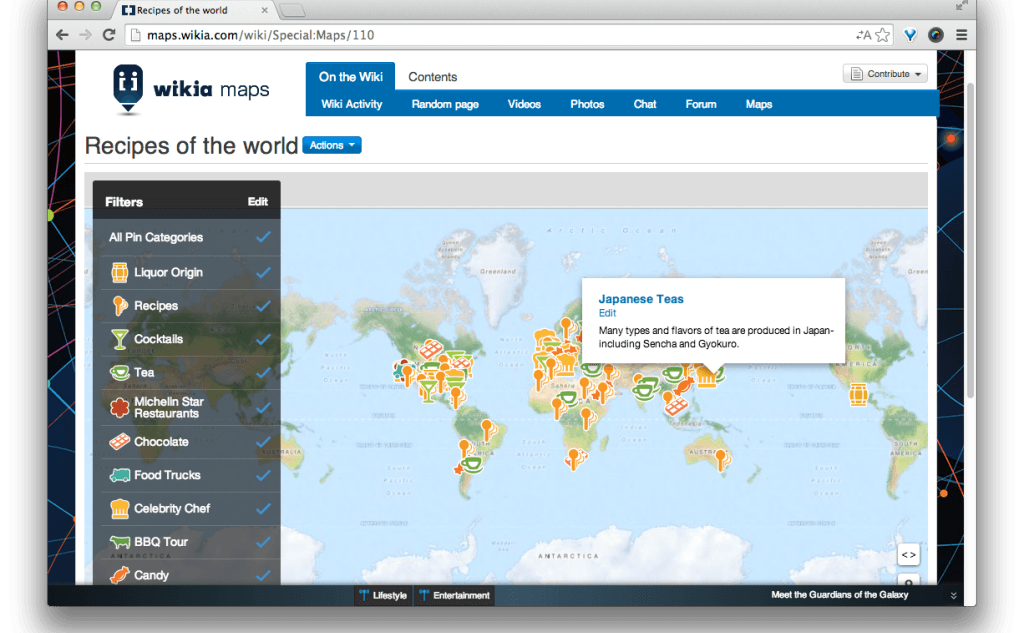1024x633 pixels.
Task: Open the Wiki Activity menu item
Action: pyautogui.click(x=351, y=104)
